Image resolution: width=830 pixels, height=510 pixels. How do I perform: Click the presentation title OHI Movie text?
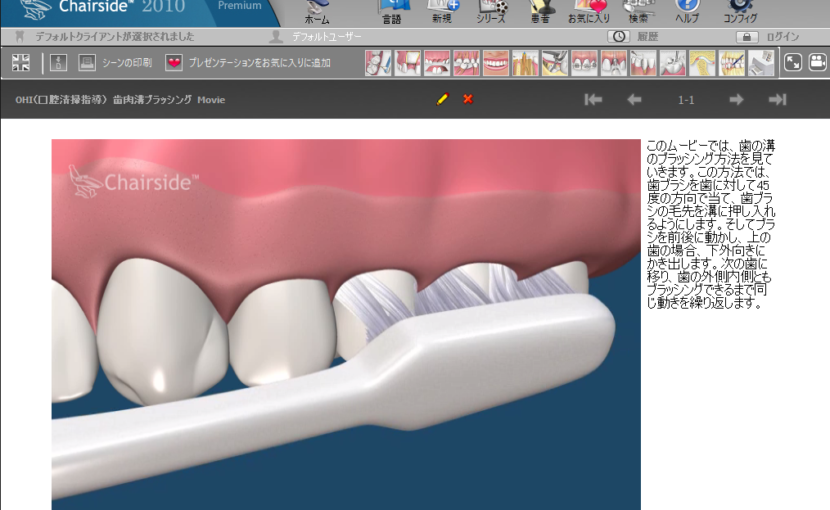click(120, 100)
